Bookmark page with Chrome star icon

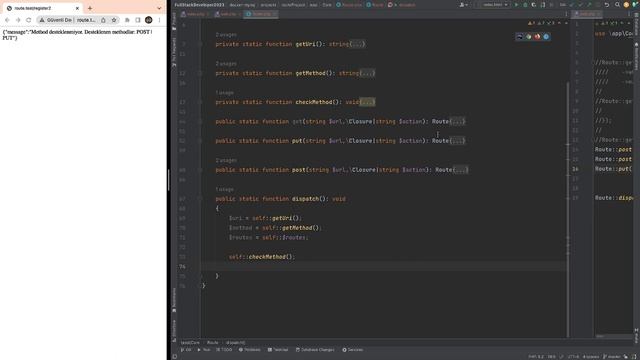114,20
